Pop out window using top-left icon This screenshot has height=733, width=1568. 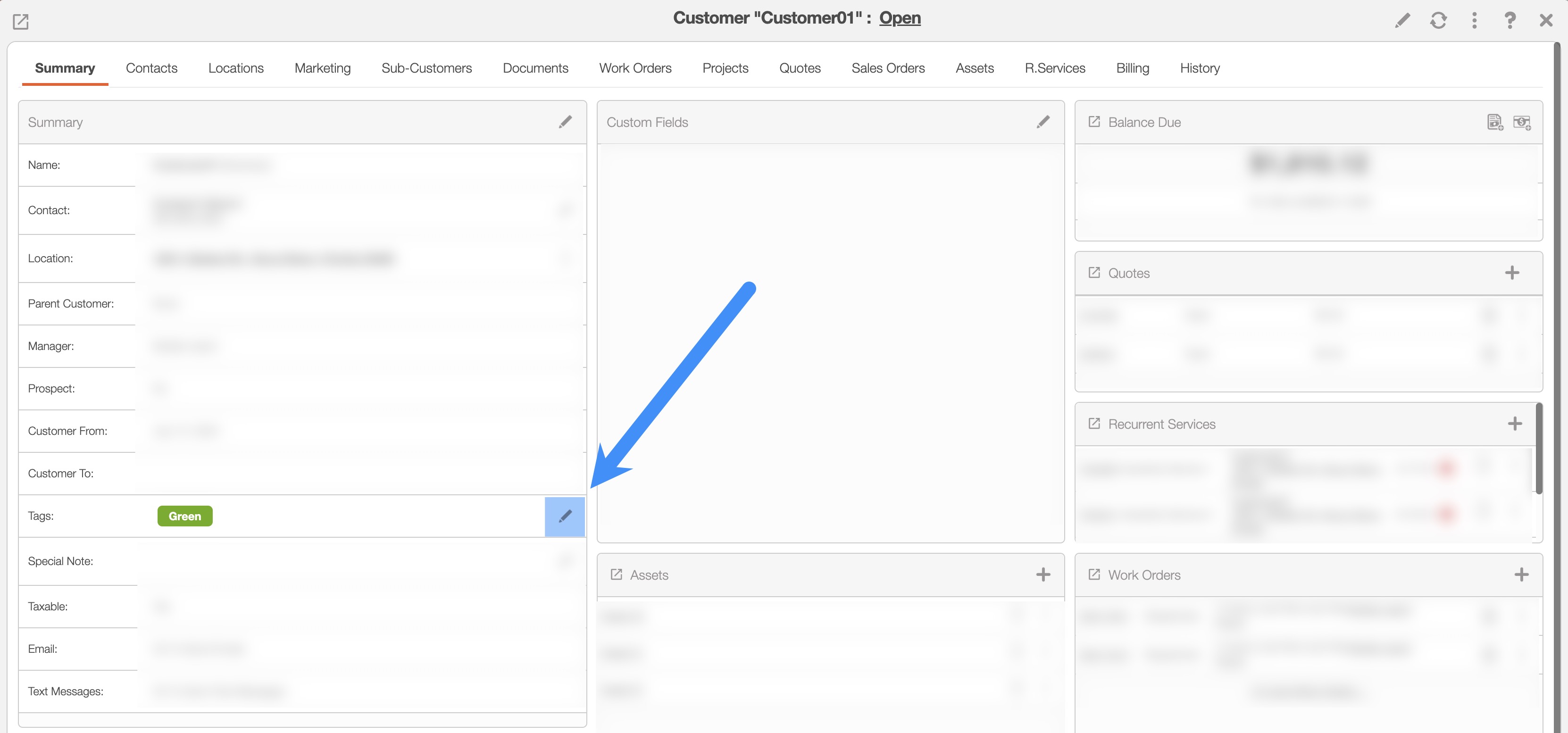21,21
